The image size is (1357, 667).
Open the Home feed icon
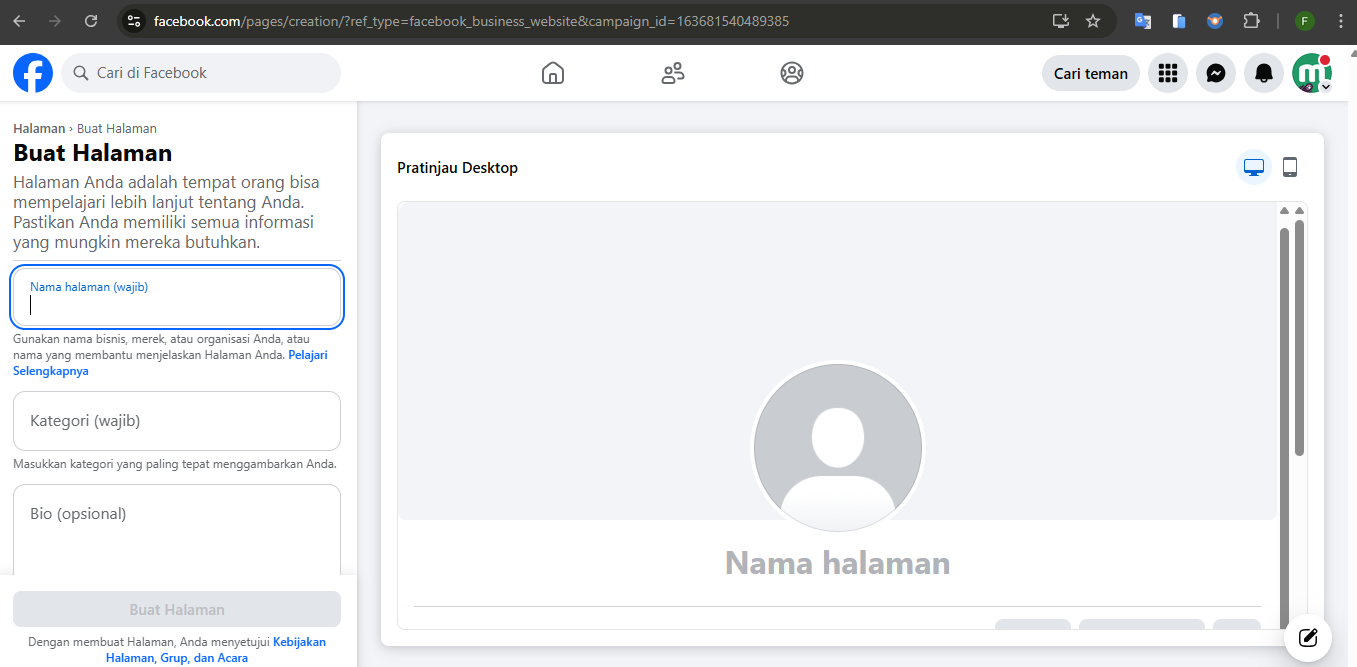pos(553,73)
